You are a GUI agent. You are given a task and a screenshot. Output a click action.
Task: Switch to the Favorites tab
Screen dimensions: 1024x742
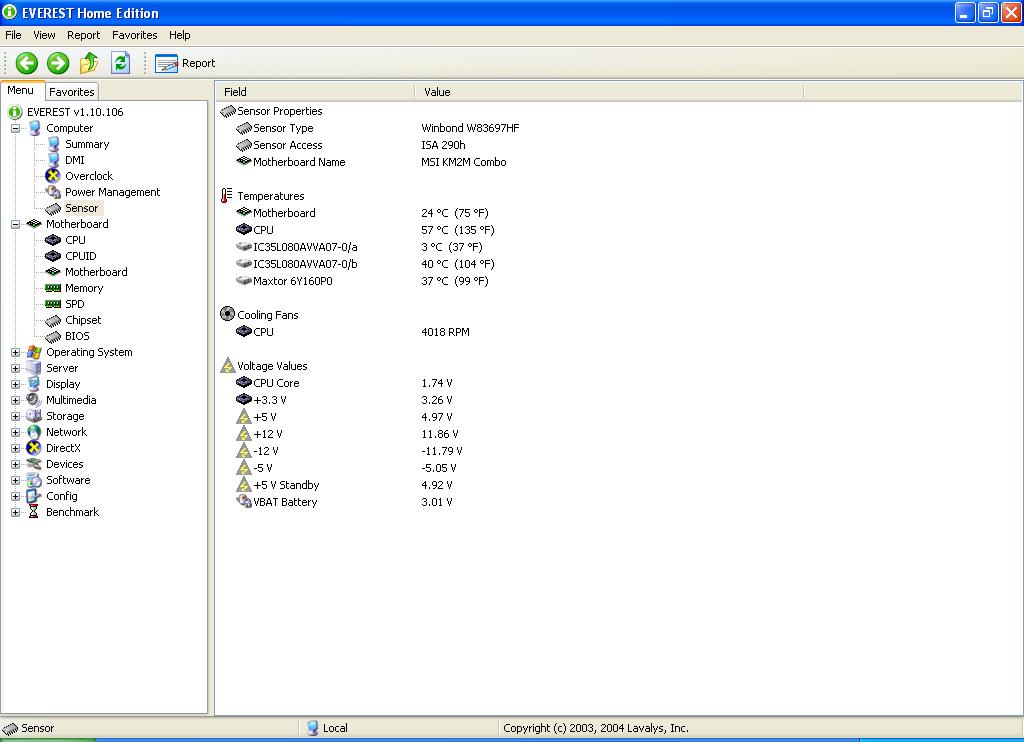[72, 92]
